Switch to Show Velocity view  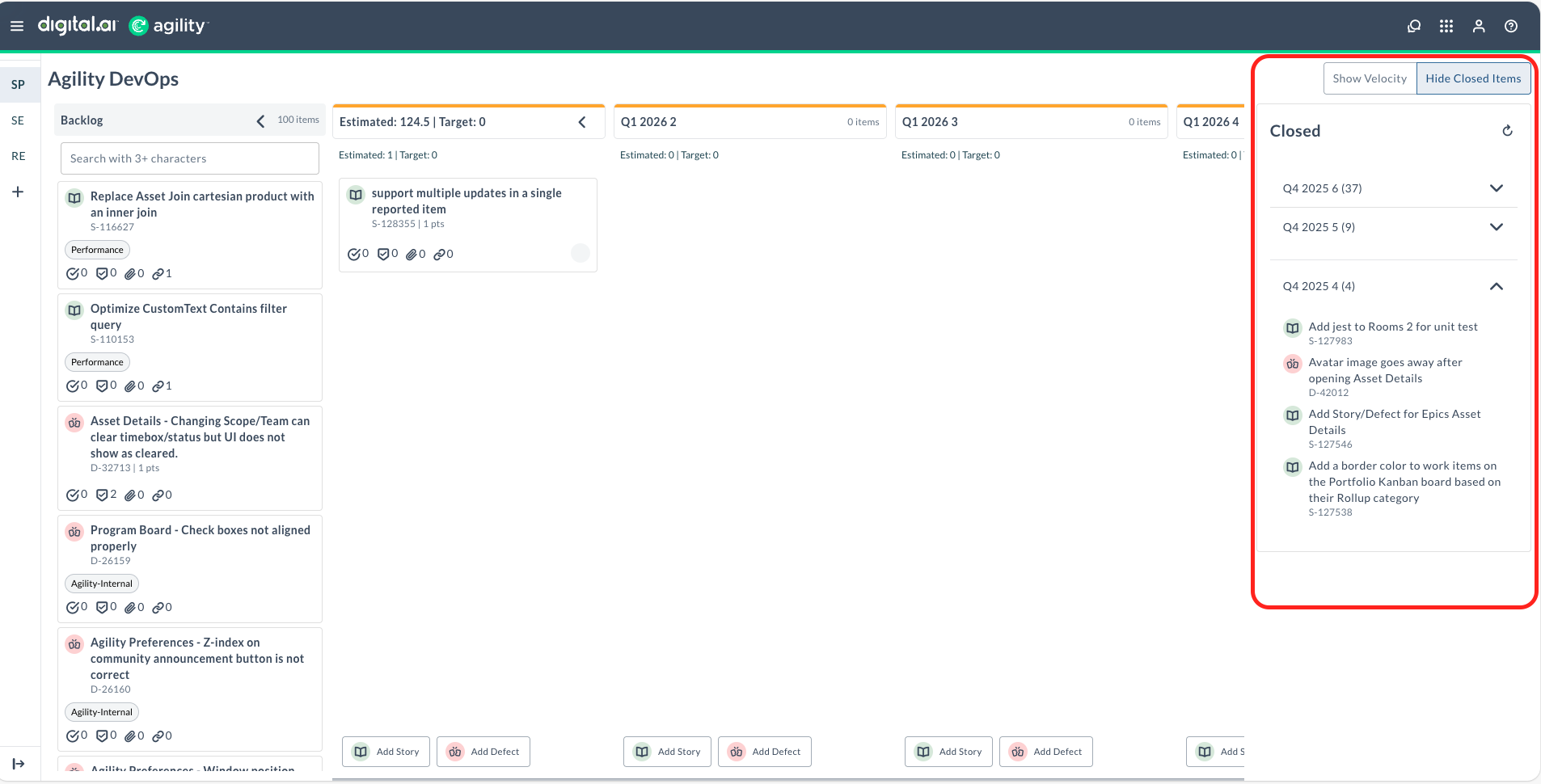[x=1370, y=78]
